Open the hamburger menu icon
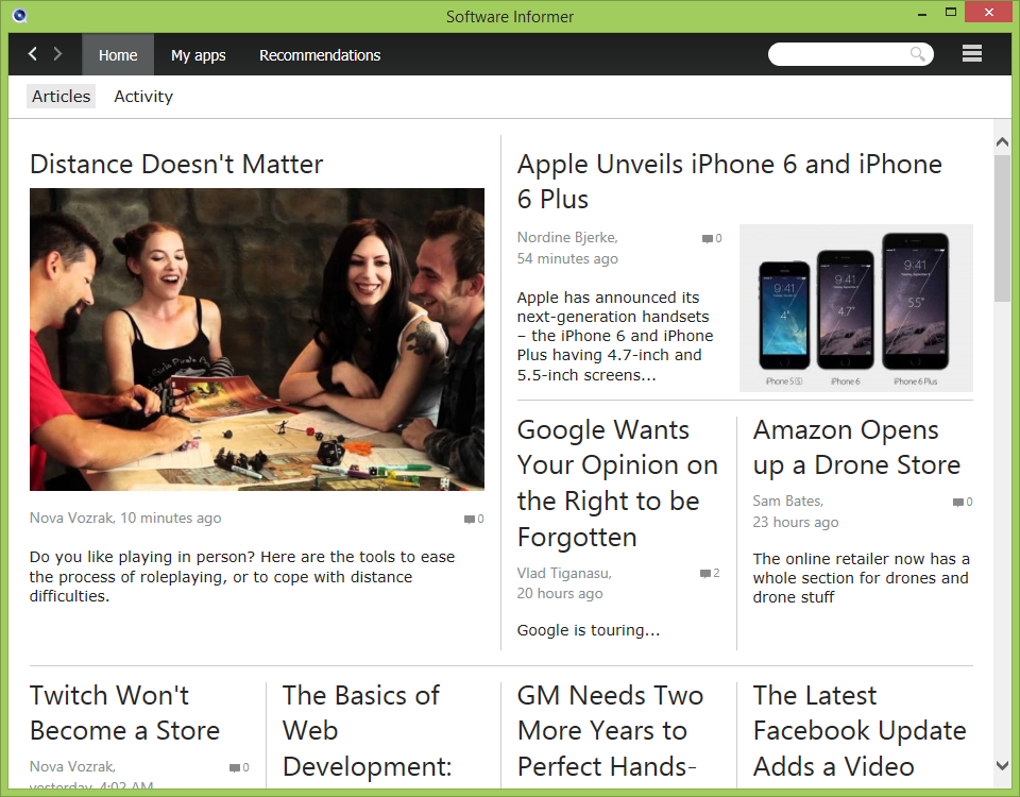 pyautogui.click(x=972, y=53)
